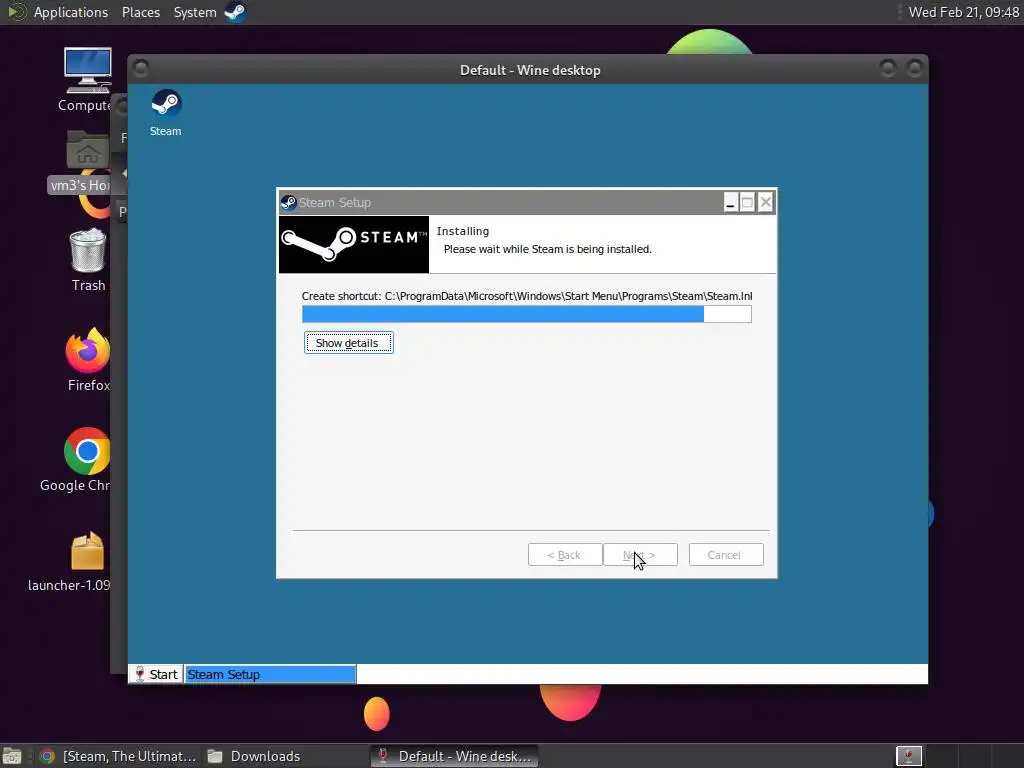Screen dimensions: 1024x768
Task: Show details of Steam installation
Action: (x=349, y=343)
